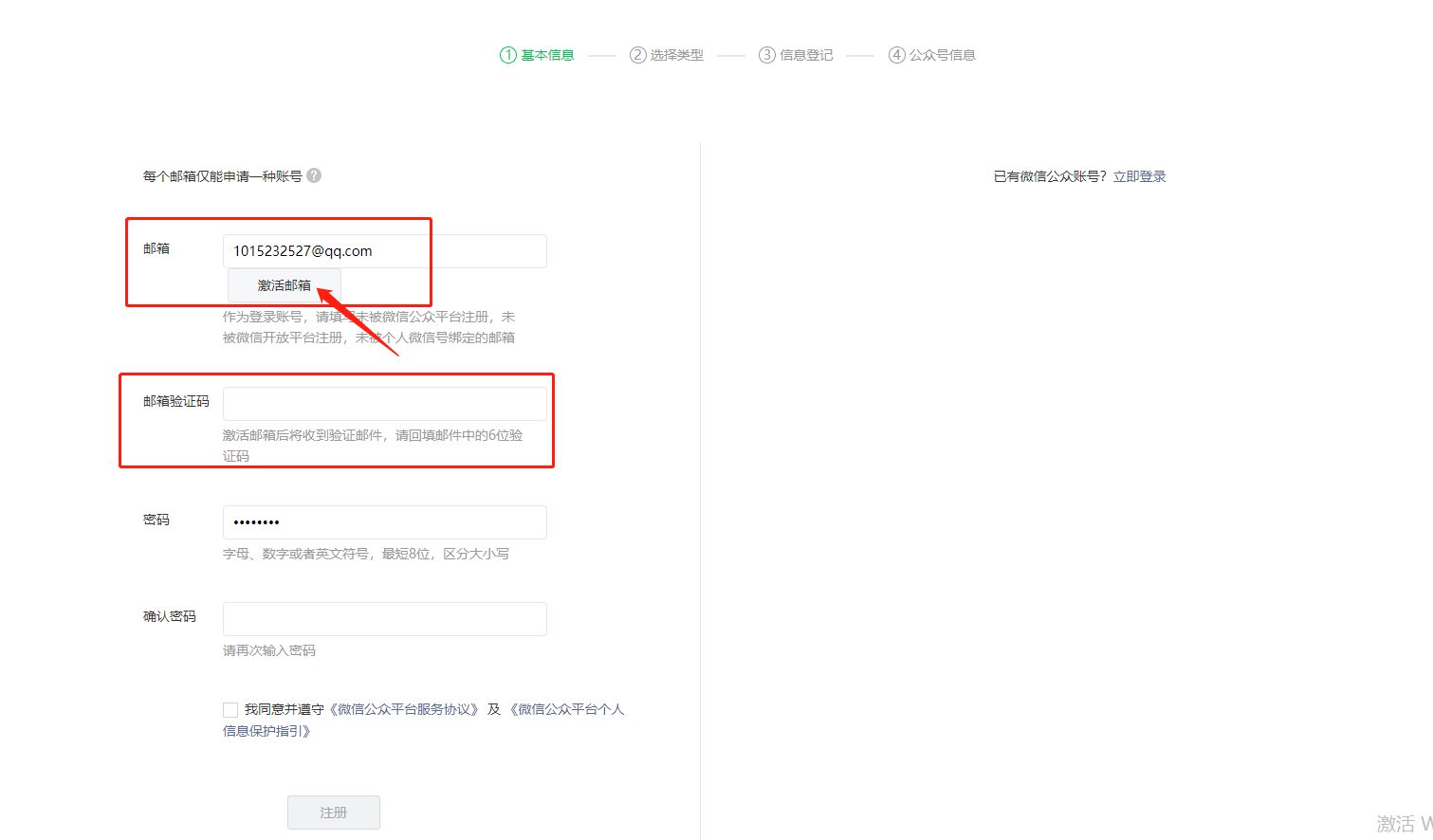Focus the 确认密码 confirm password field
The image size is (1433, 840).
(384, 619)
